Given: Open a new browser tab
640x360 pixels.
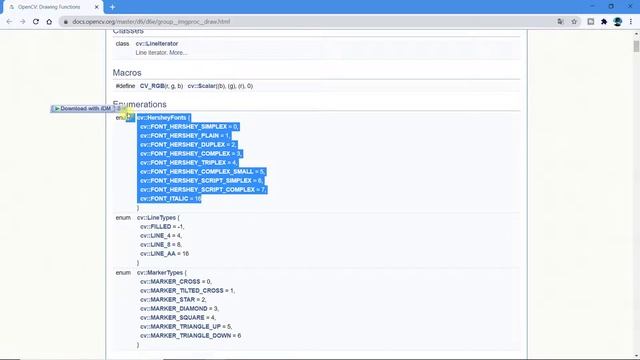Looking at the screenshot, I should [x=112, y=7].
